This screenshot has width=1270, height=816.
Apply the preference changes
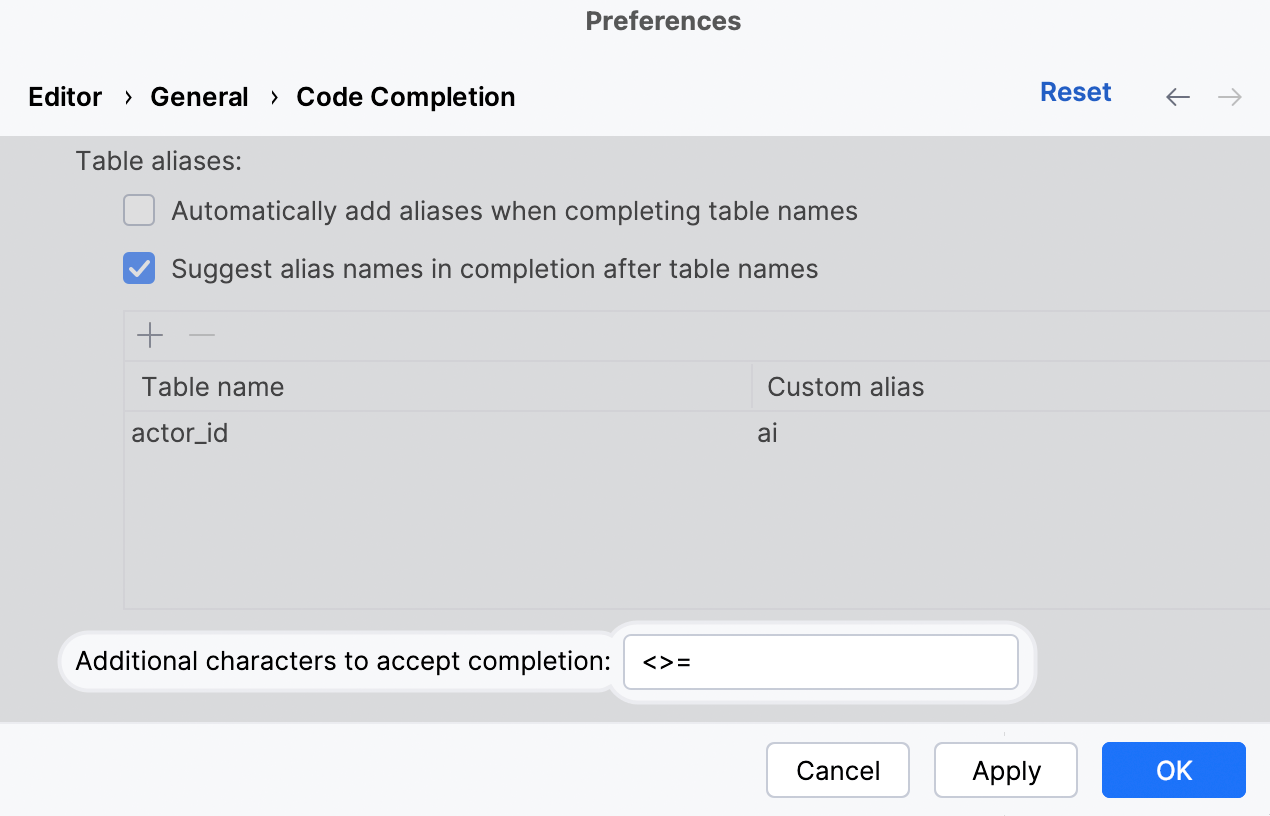(x=1006, y=770)
